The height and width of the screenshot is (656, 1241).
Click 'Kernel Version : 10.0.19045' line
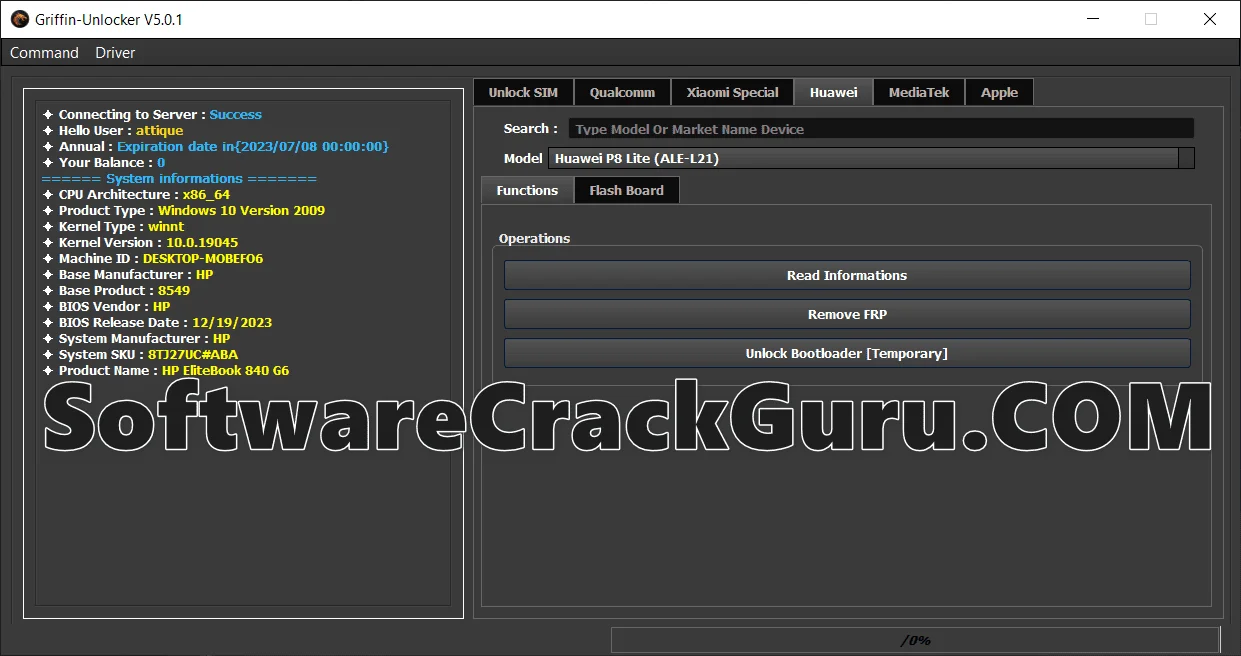point(140,243)
